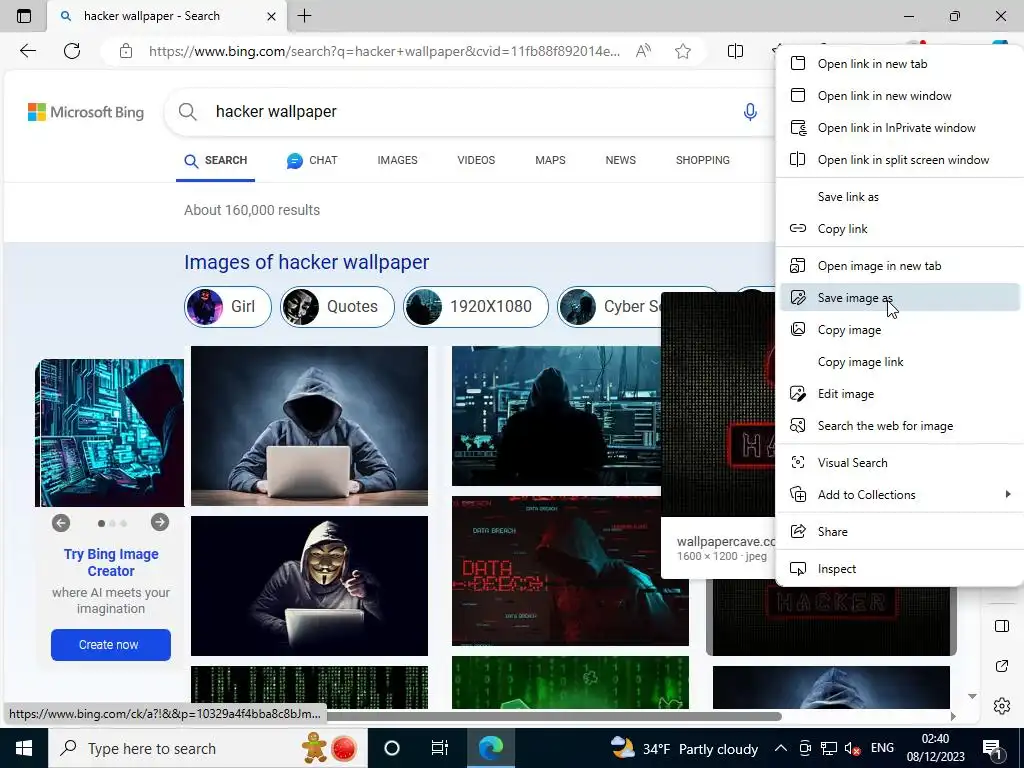Click previous arrow on Image Creator carousel
Screen dimensions: 1024x768
pyautogui.click(x=61, y=522)
